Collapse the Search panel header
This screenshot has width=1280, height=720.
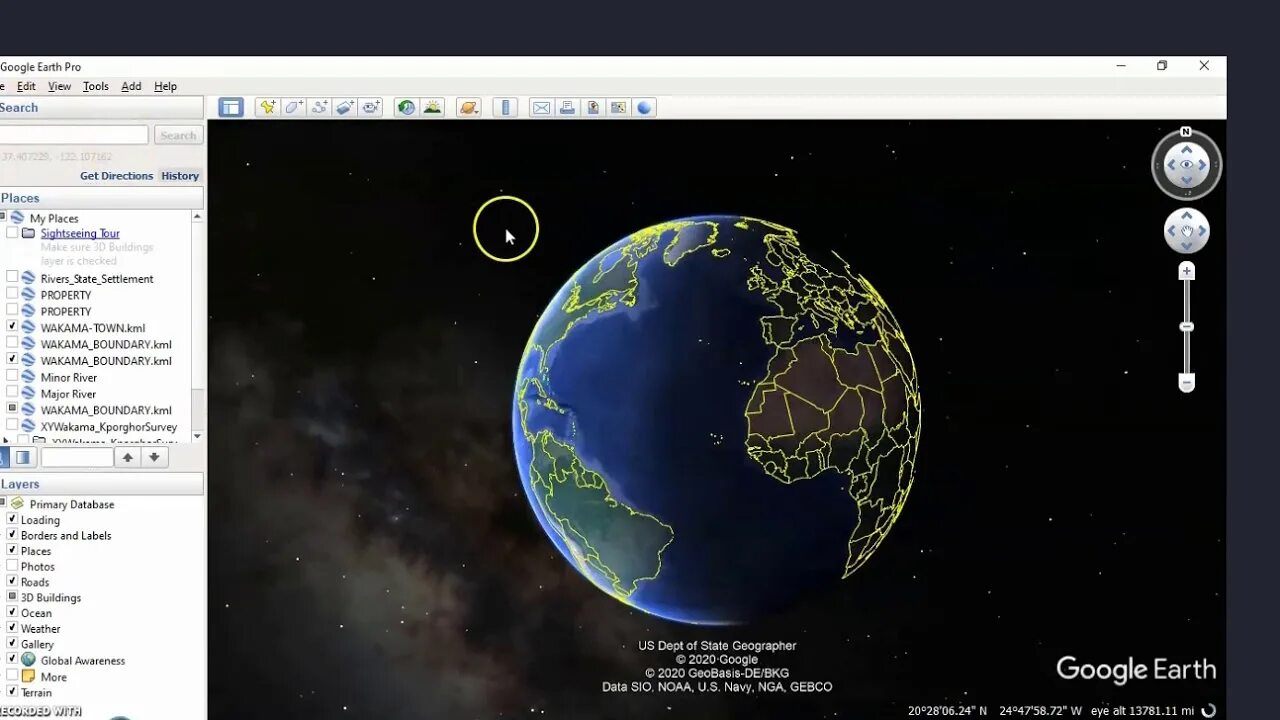(101, 108)
